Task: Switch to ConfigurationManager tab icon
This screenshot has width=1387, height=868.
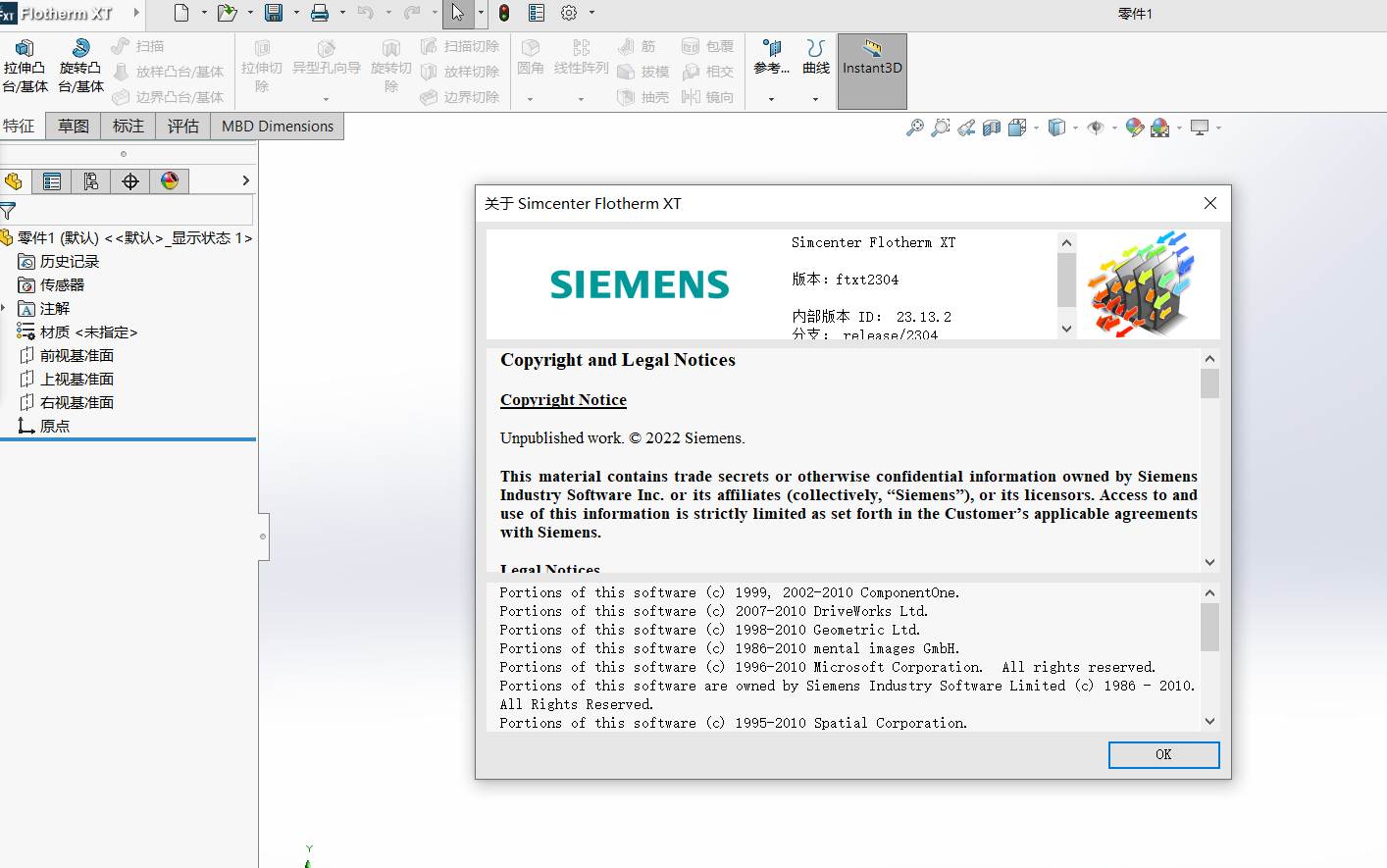Action: pos(91,181)
